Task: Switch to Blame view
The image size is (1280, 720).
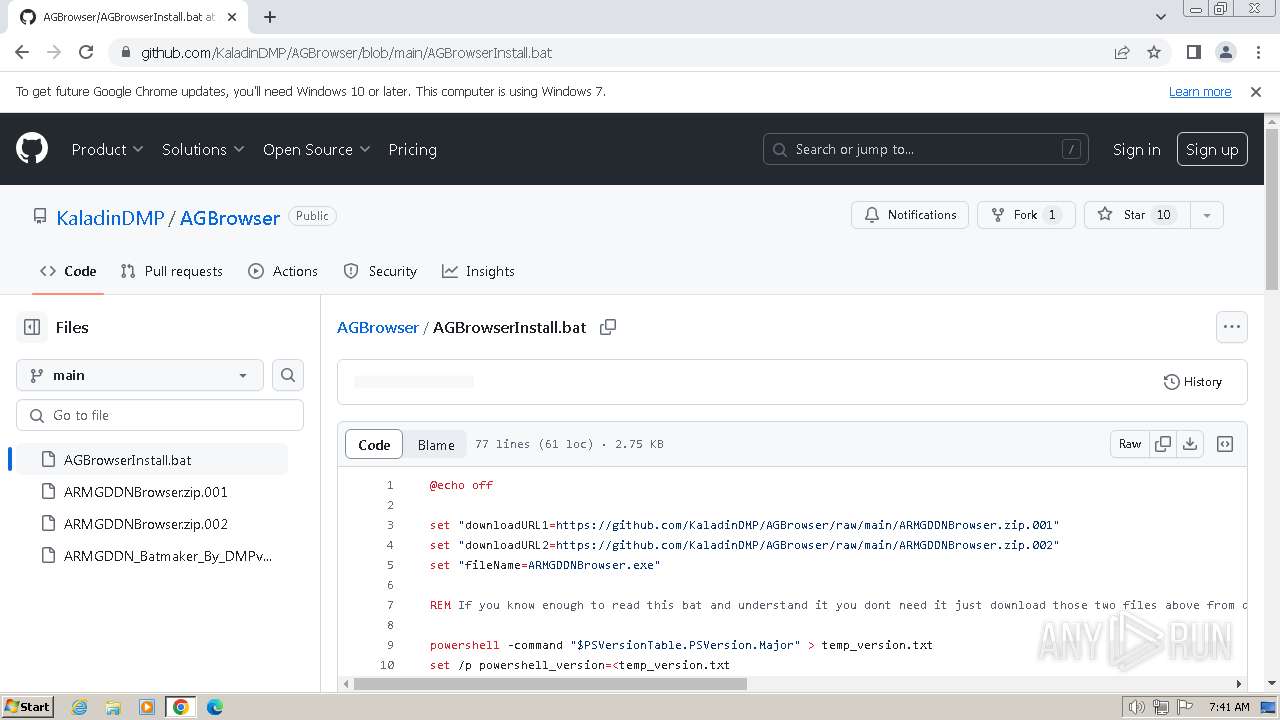Action: coord(436,445)
